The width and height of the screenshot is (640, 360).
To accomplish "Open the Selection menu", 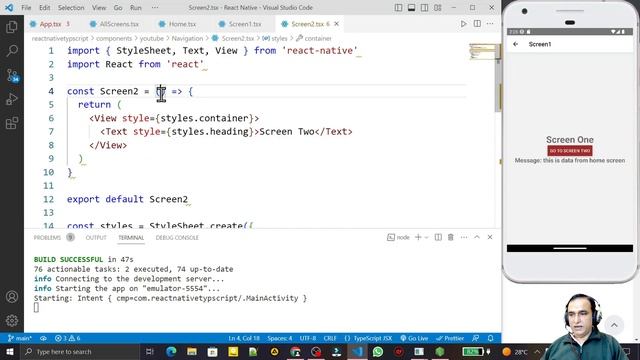I will coord(71,8).
